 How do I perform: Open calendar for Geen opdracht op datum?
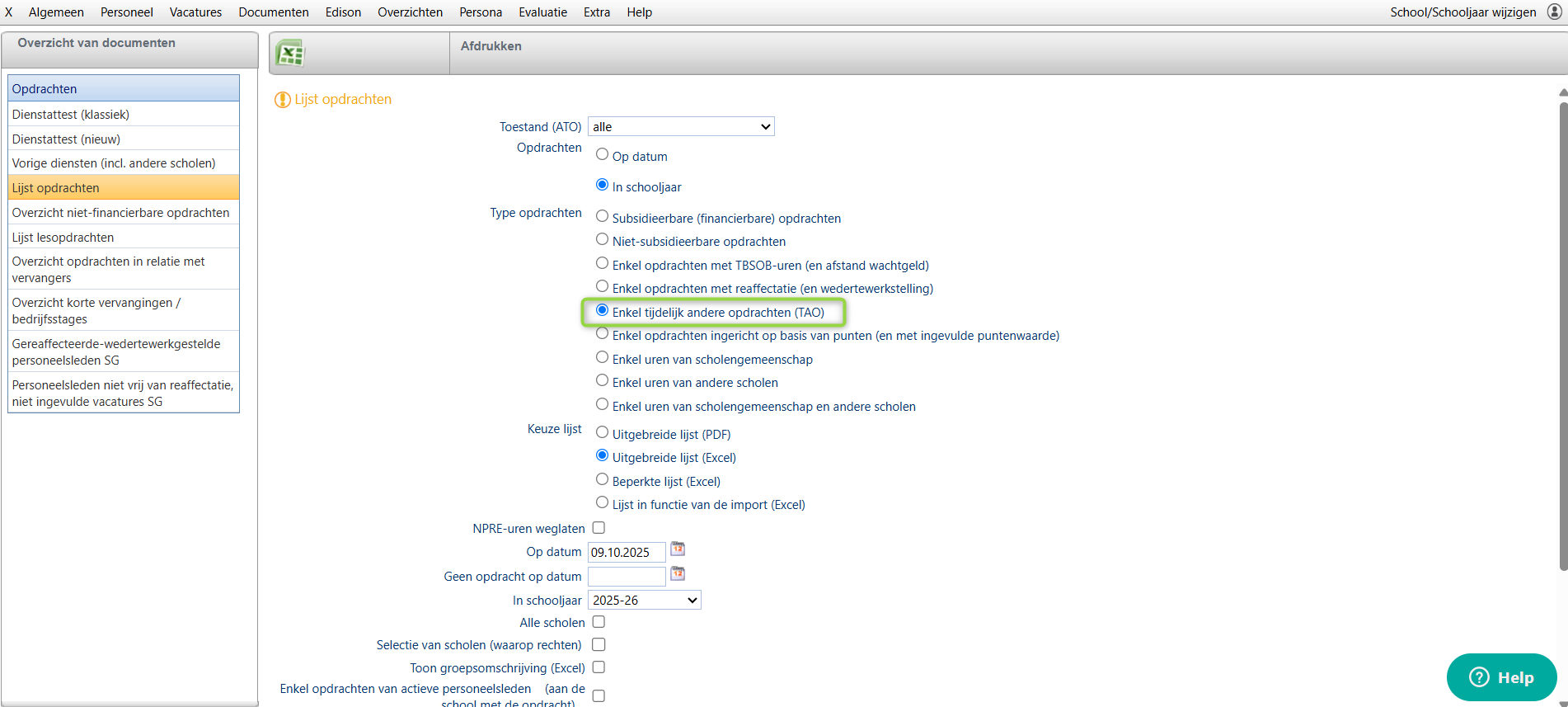[x=678, y=574]
